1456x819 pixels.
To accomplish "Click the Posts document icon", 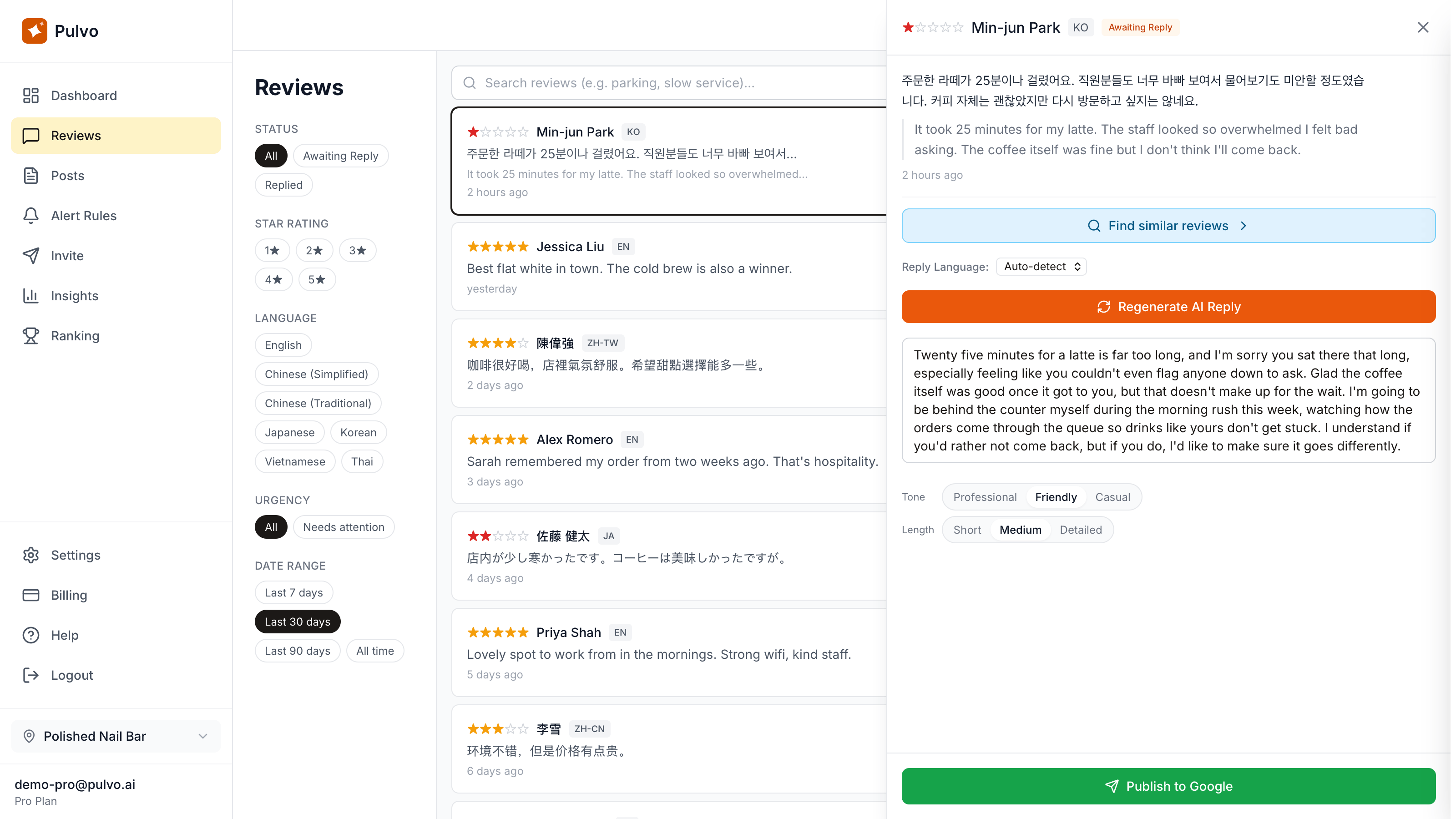I will (x=31, y=175).
